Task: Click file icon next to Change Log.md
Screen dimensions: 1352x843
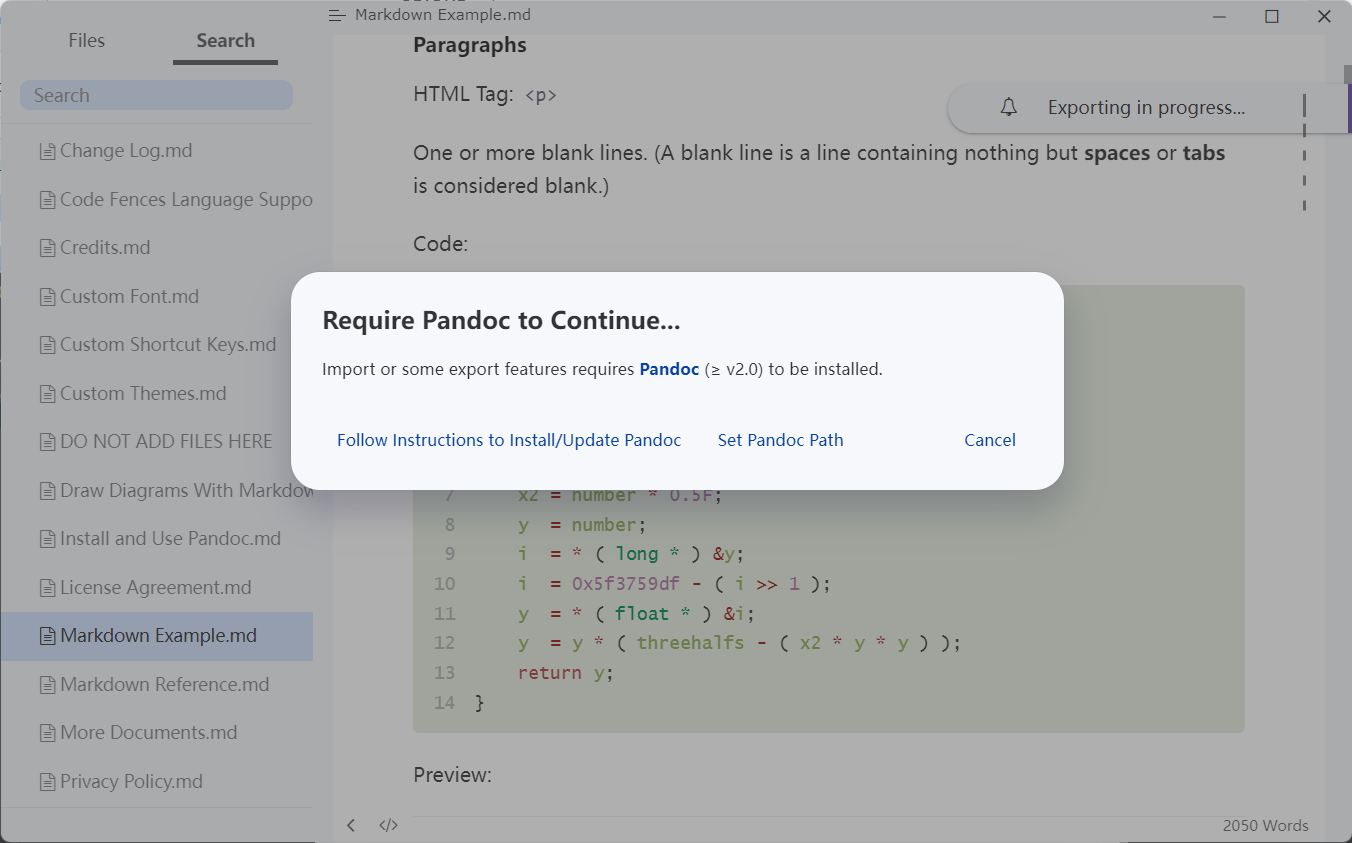Action: [x=47, y=152]
